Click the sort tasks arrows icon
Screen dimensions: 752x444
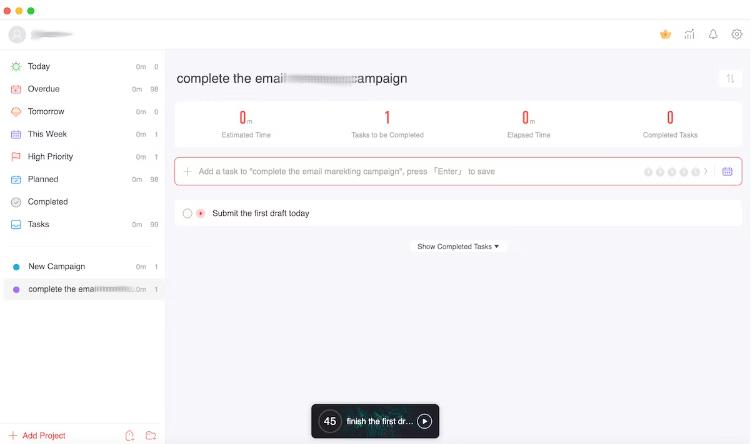click(x=730, y=78)
